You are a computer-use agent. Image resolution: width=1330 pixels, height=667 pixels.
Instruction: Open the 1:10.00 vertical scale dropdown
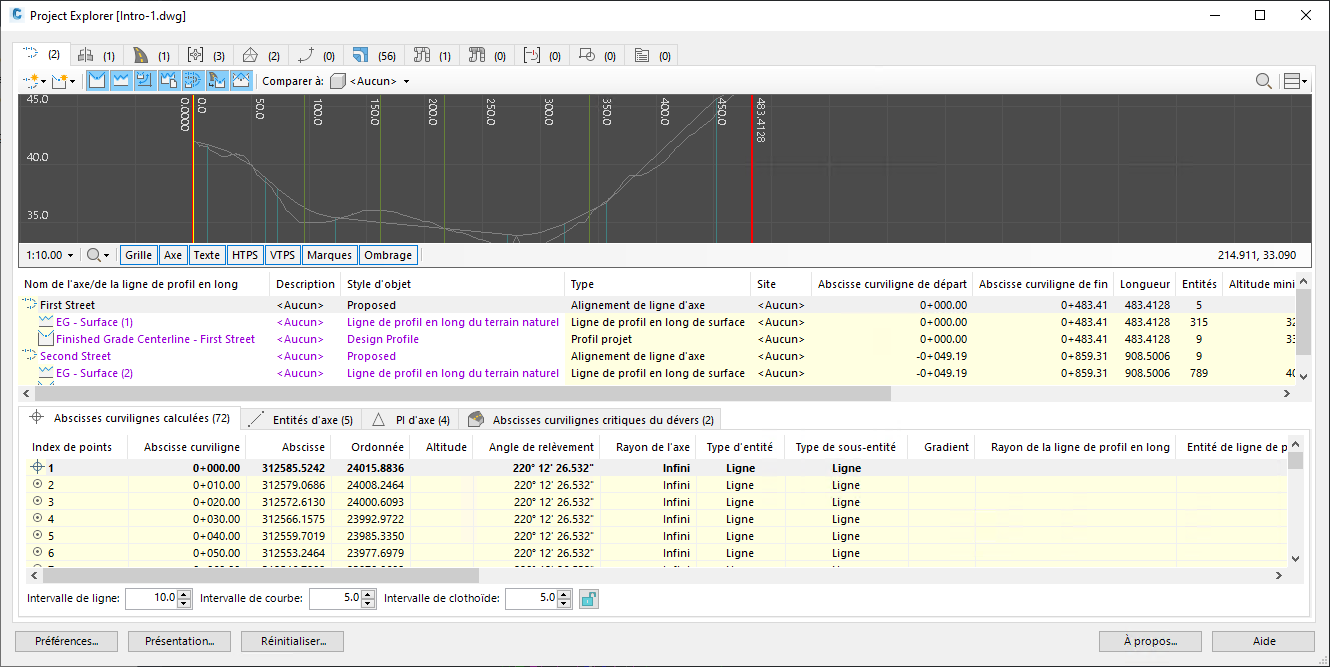51,255
